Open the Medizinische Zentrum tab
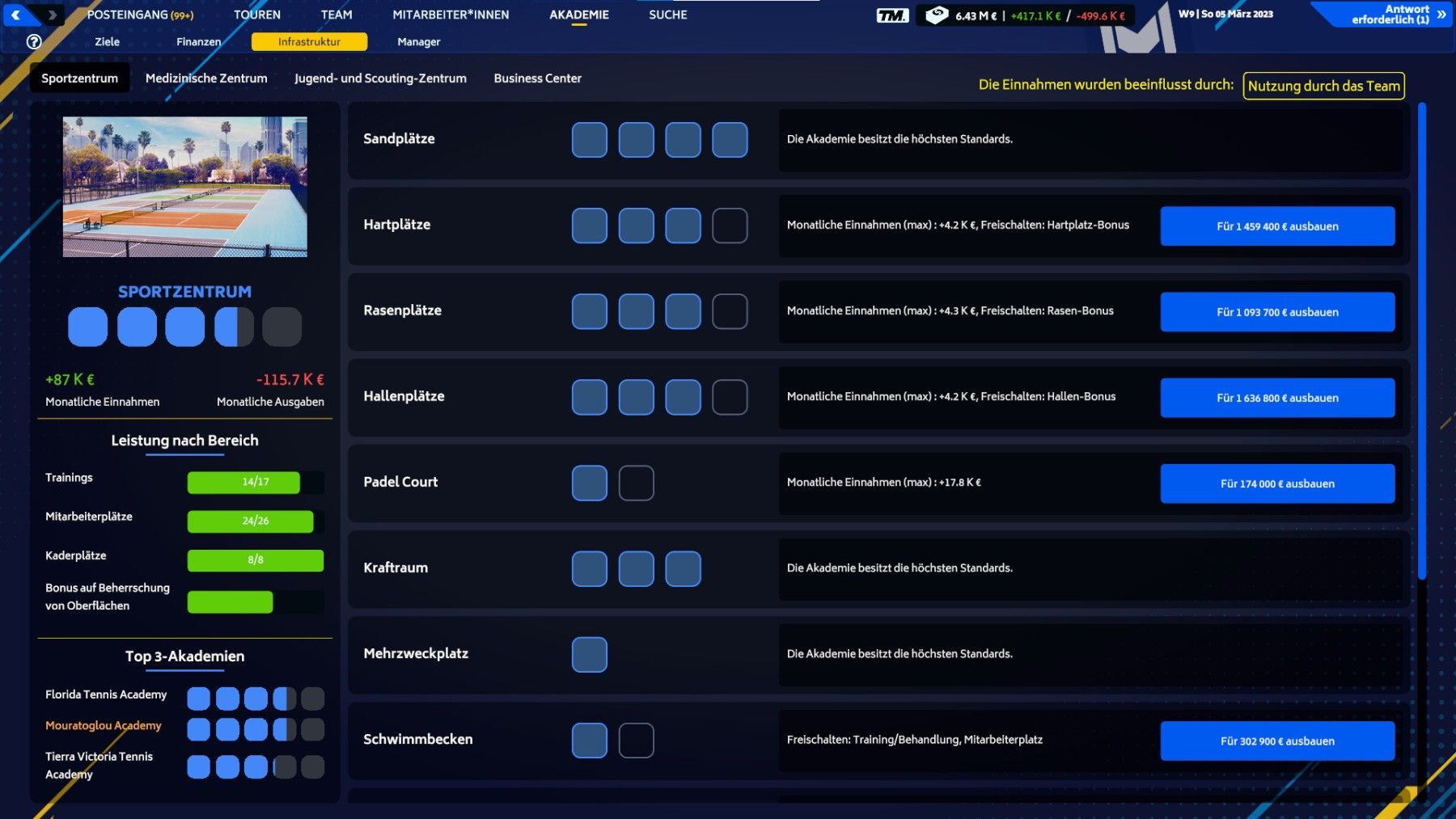The image size is (1456, 819). 206,78
